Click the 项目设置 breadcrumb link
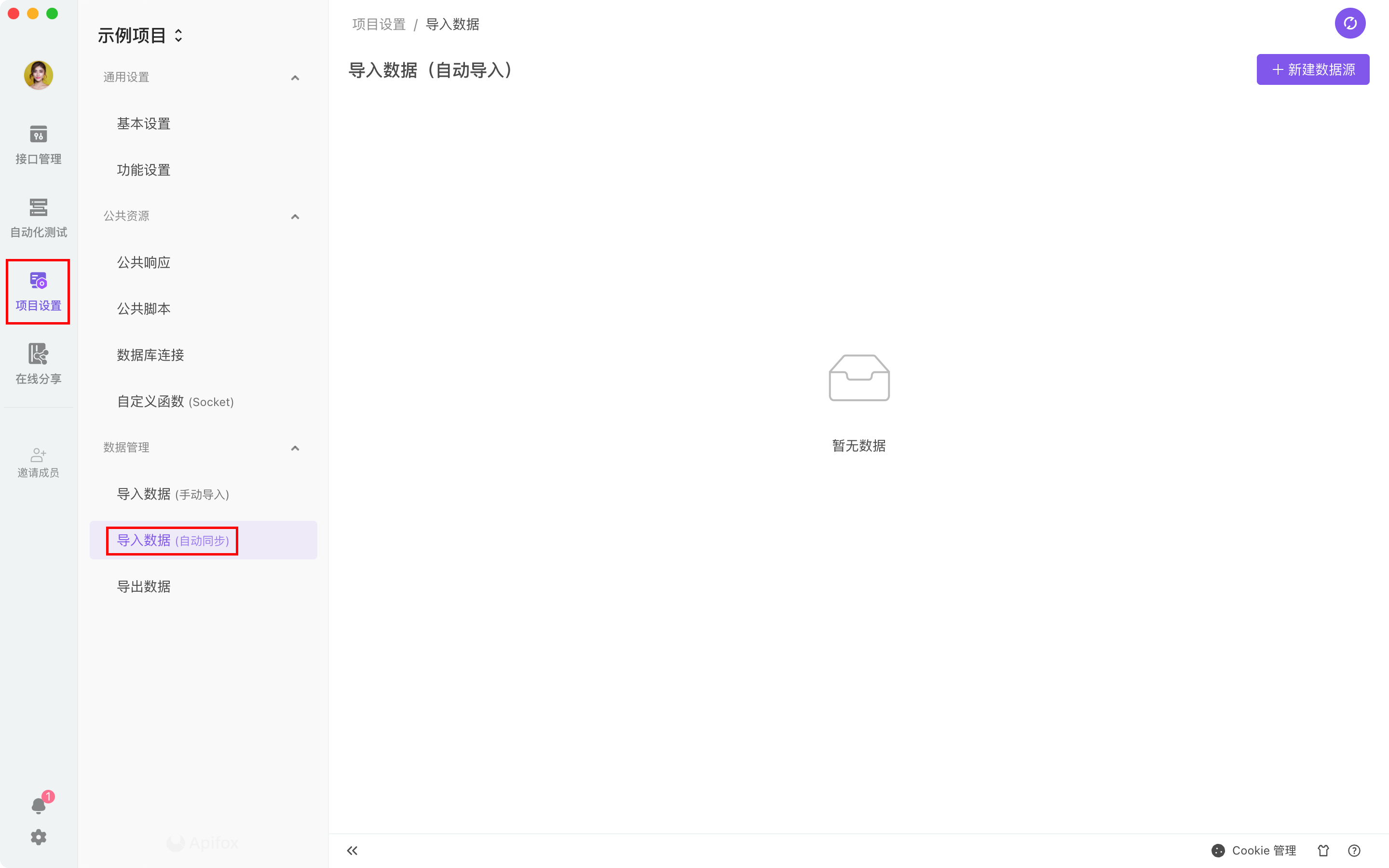 378,24
